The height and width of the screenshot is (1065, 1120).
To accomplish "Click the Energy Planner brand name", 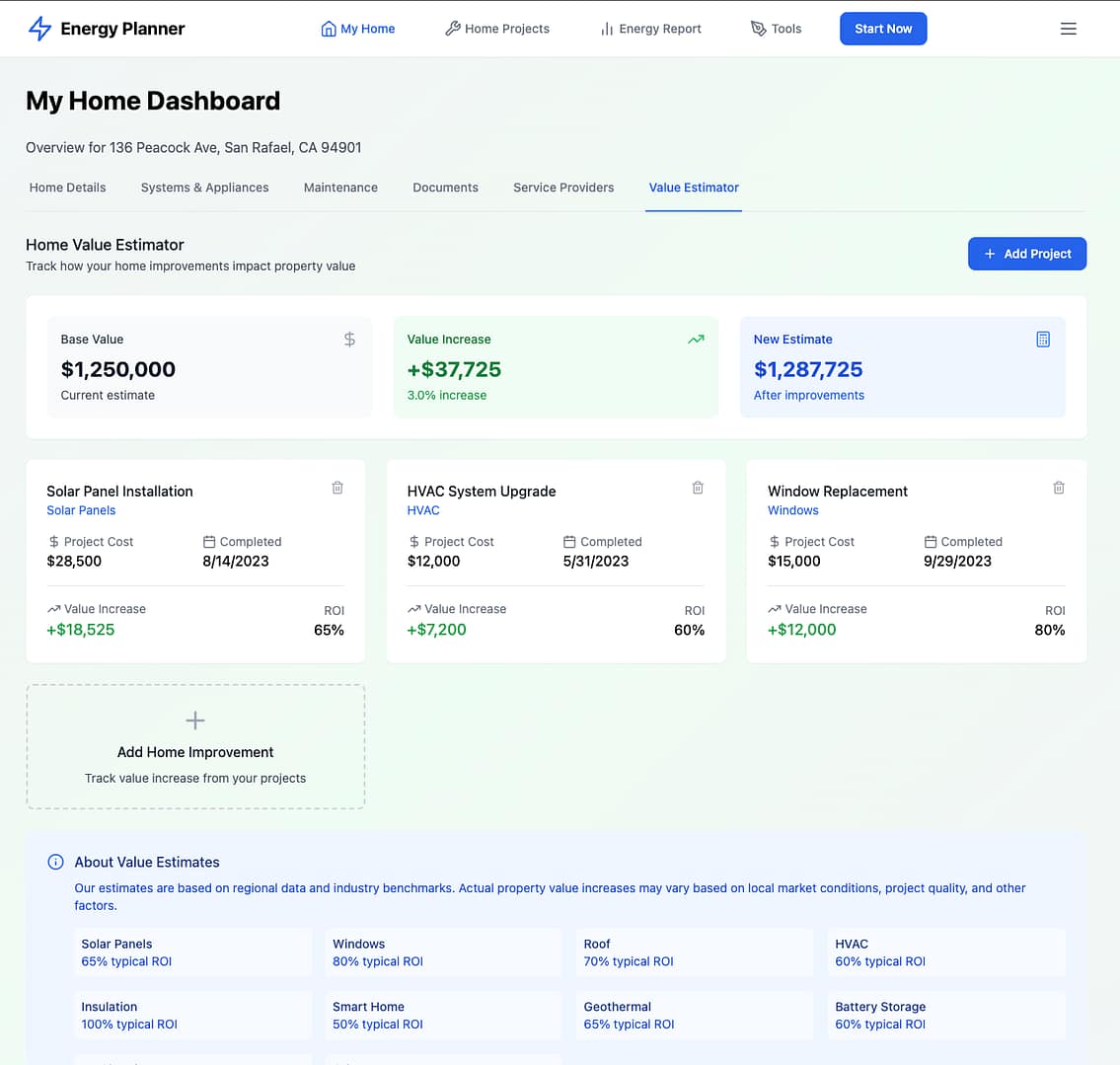I will click(x=123, y=29).
